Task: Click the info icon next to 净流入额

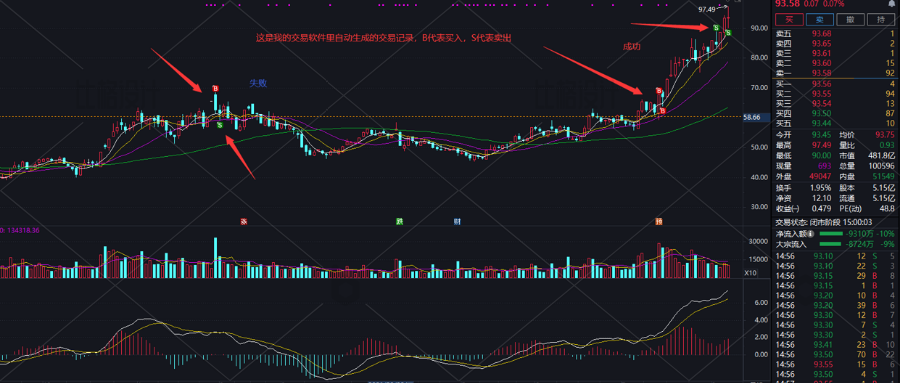Action: point(811,234)
